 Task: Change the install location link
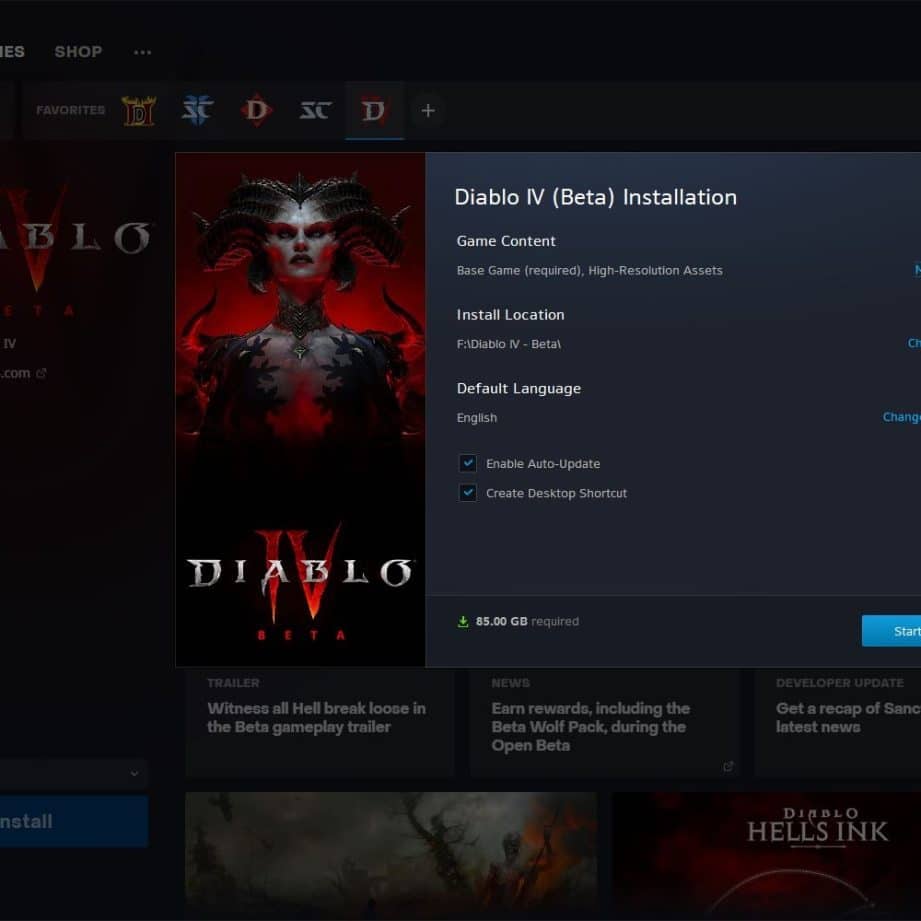pos(914,343)
